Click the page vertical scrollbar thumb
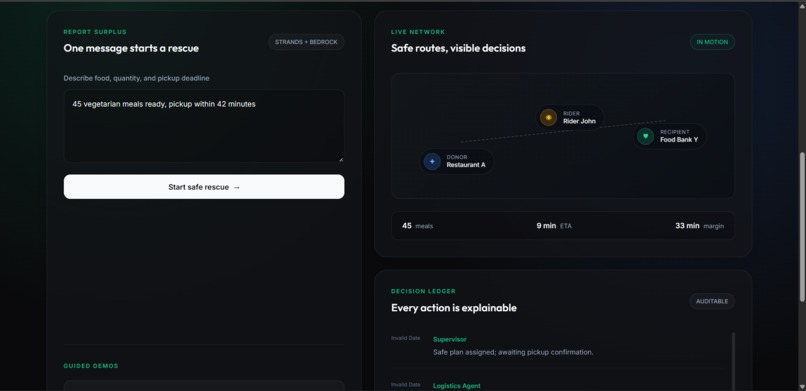Screen dimensions: 806x391 click(802, 226)
